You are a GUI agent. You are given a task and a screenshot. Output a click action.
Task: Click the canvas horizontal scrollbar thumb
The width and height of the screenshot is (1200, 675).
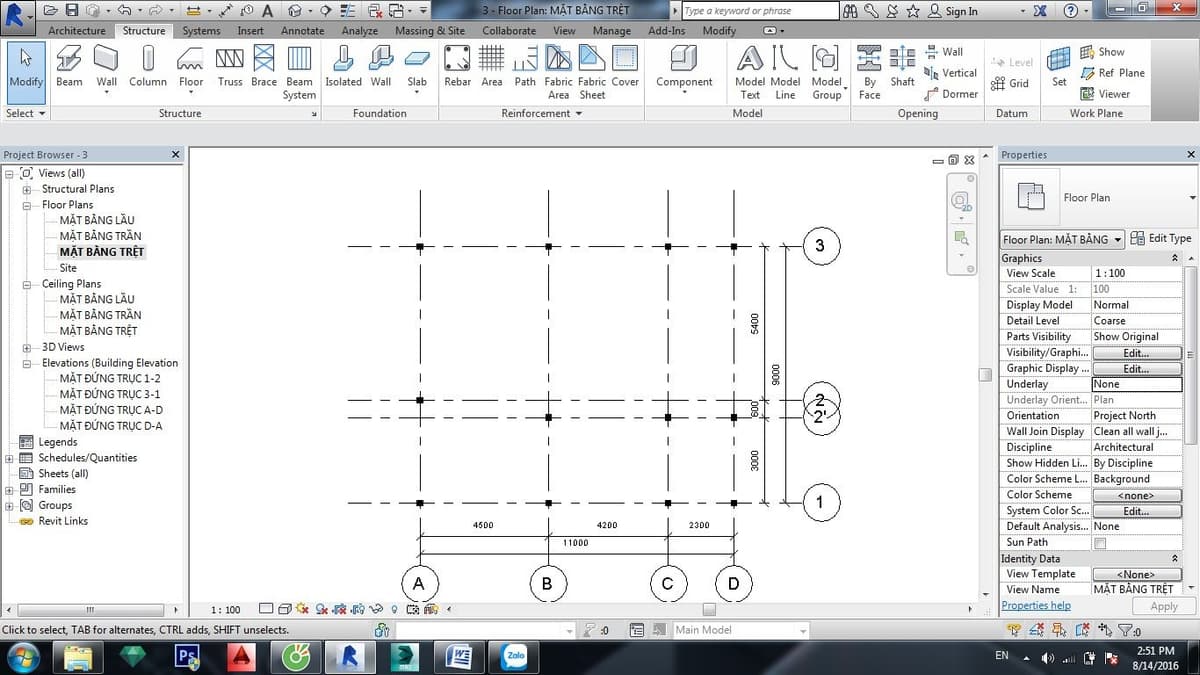(x=709, y=609)
